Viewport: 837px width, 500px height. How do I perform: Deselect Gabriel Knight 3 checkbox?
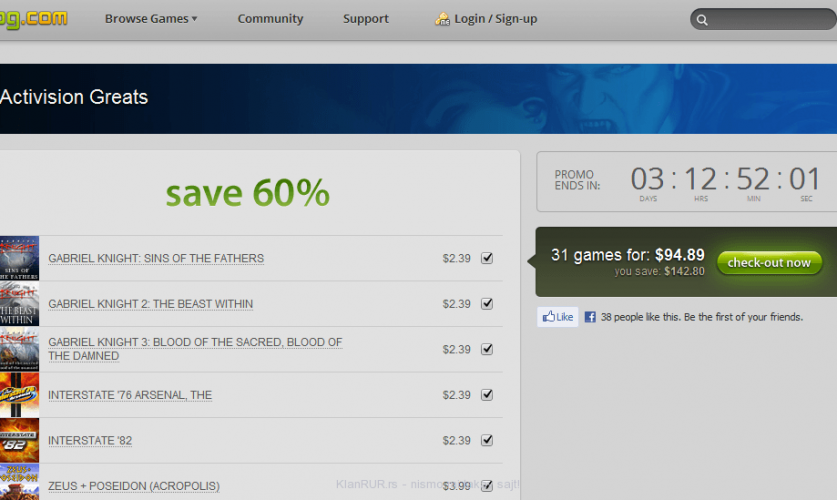click(x=487, y=349)
